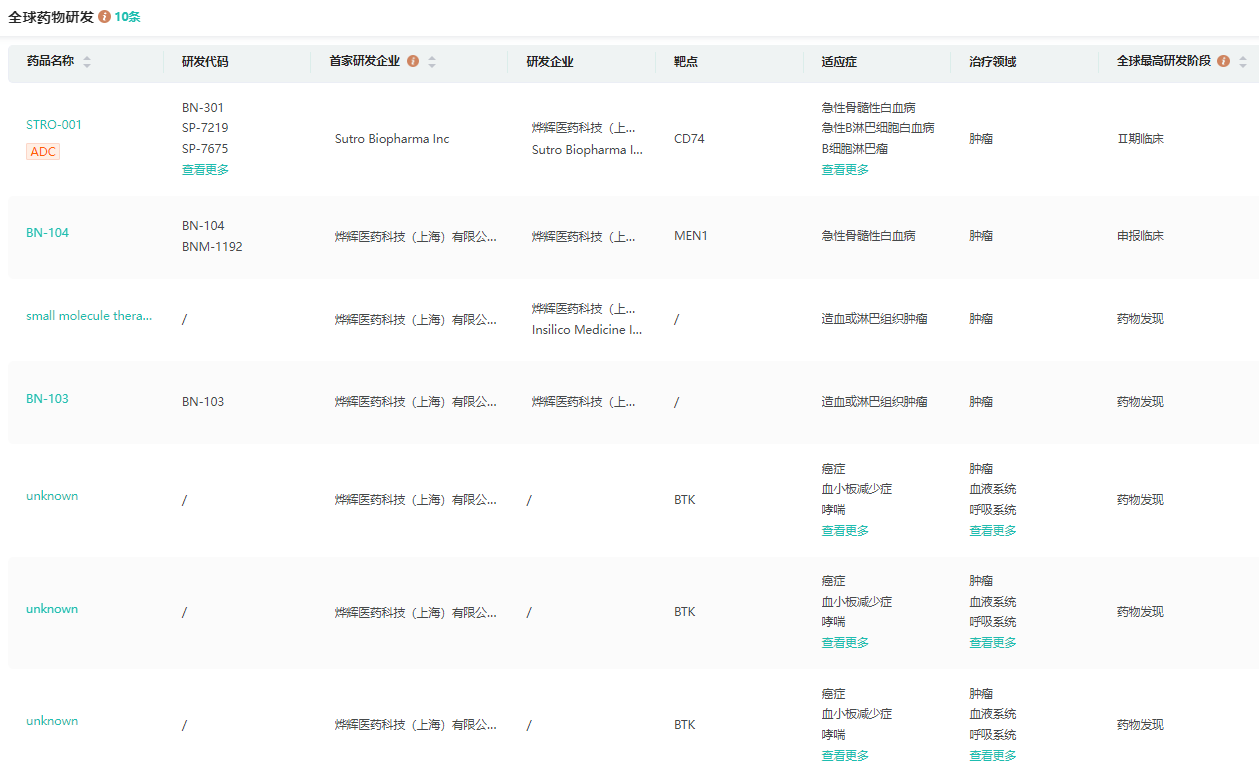Open the STRO-001 drug link
The image size is (1259, 775).
(x=54, y=125)
